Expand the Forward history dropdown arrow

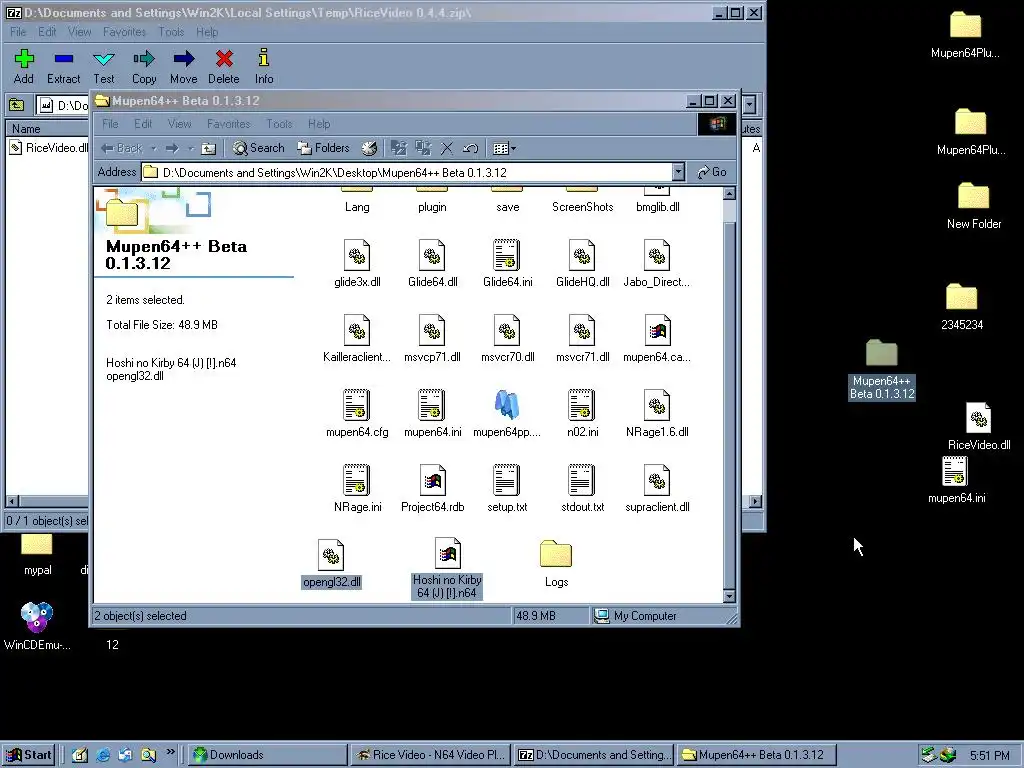coord(191,148)
